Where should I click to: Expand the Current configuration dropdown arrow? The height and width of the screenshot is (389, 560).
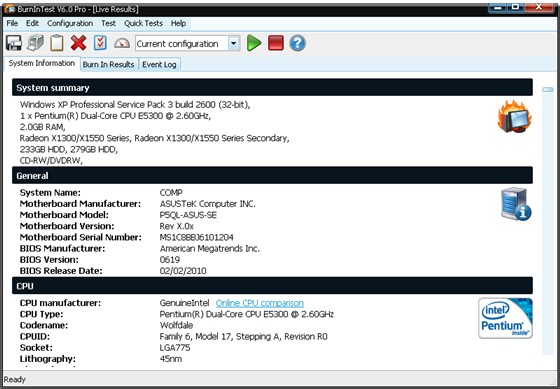coord(234,44)
